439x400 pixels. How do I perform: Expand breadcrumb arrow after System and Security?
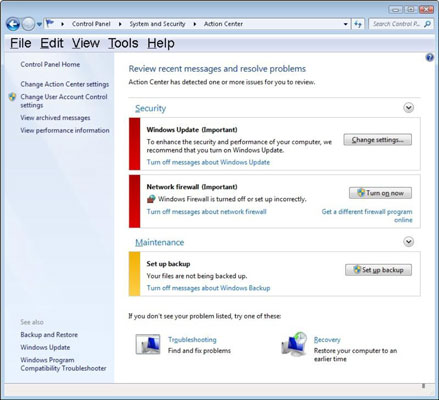(x=195, y=24)
